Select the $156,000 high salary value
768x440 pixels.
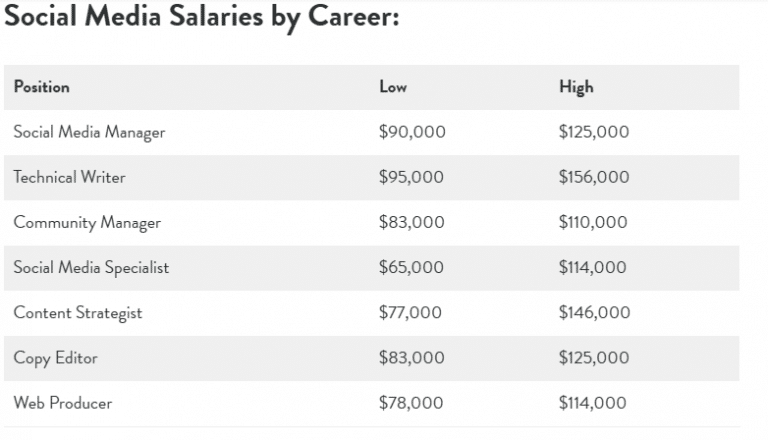(x=594, y=177)
